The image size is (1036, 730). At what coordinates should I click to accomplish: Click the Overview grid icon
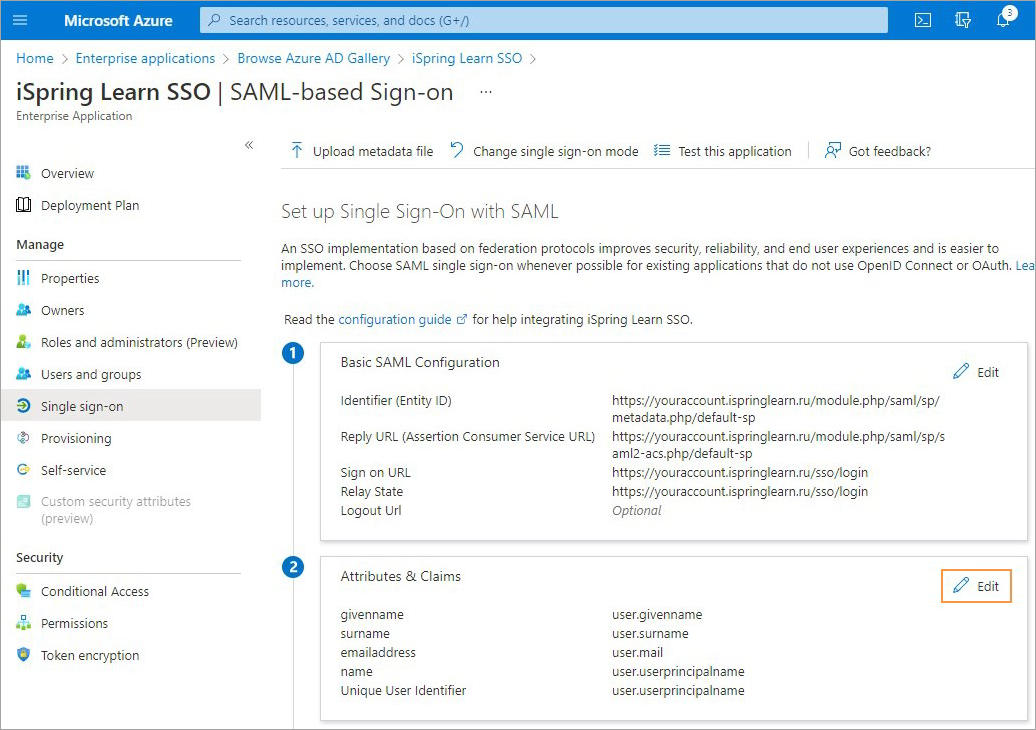click(23, 172)
